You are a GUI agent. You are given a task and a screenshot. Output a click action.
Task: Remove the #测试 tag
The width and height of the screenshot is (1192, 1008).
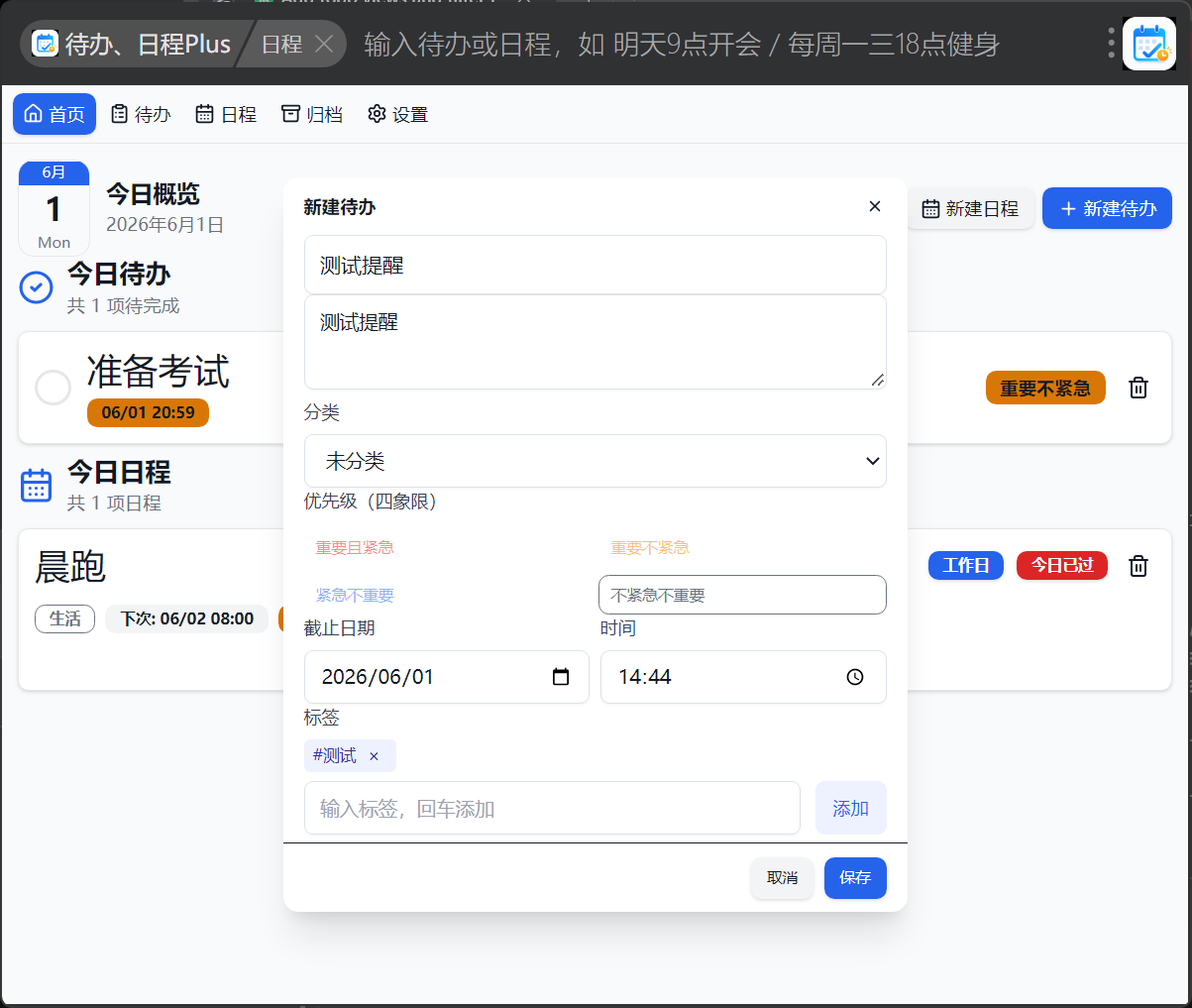[374, 756]
